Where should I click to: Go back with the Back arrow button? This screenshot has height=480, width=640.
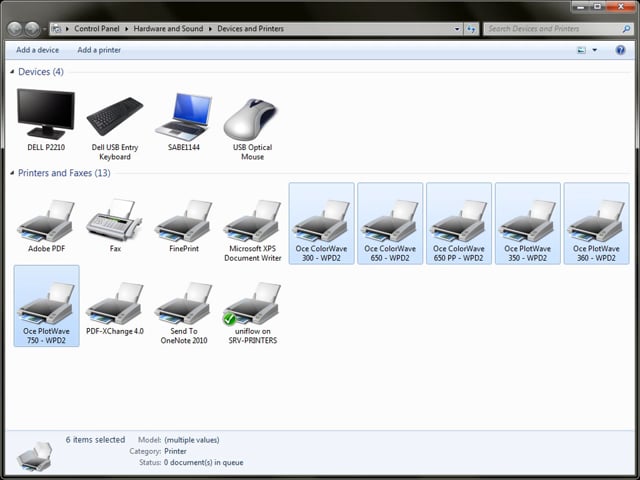click(14, 29)
